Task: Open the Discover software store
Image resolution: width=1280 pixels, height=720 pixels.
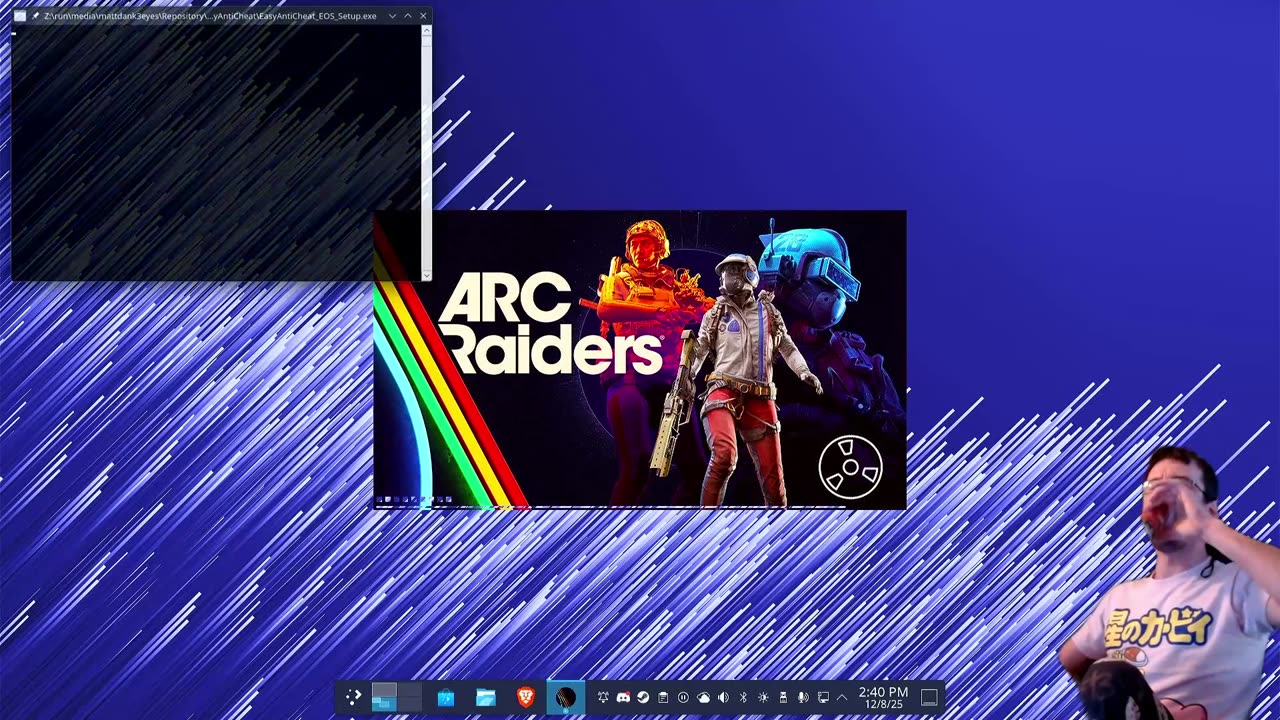Action: coord(446,697)
